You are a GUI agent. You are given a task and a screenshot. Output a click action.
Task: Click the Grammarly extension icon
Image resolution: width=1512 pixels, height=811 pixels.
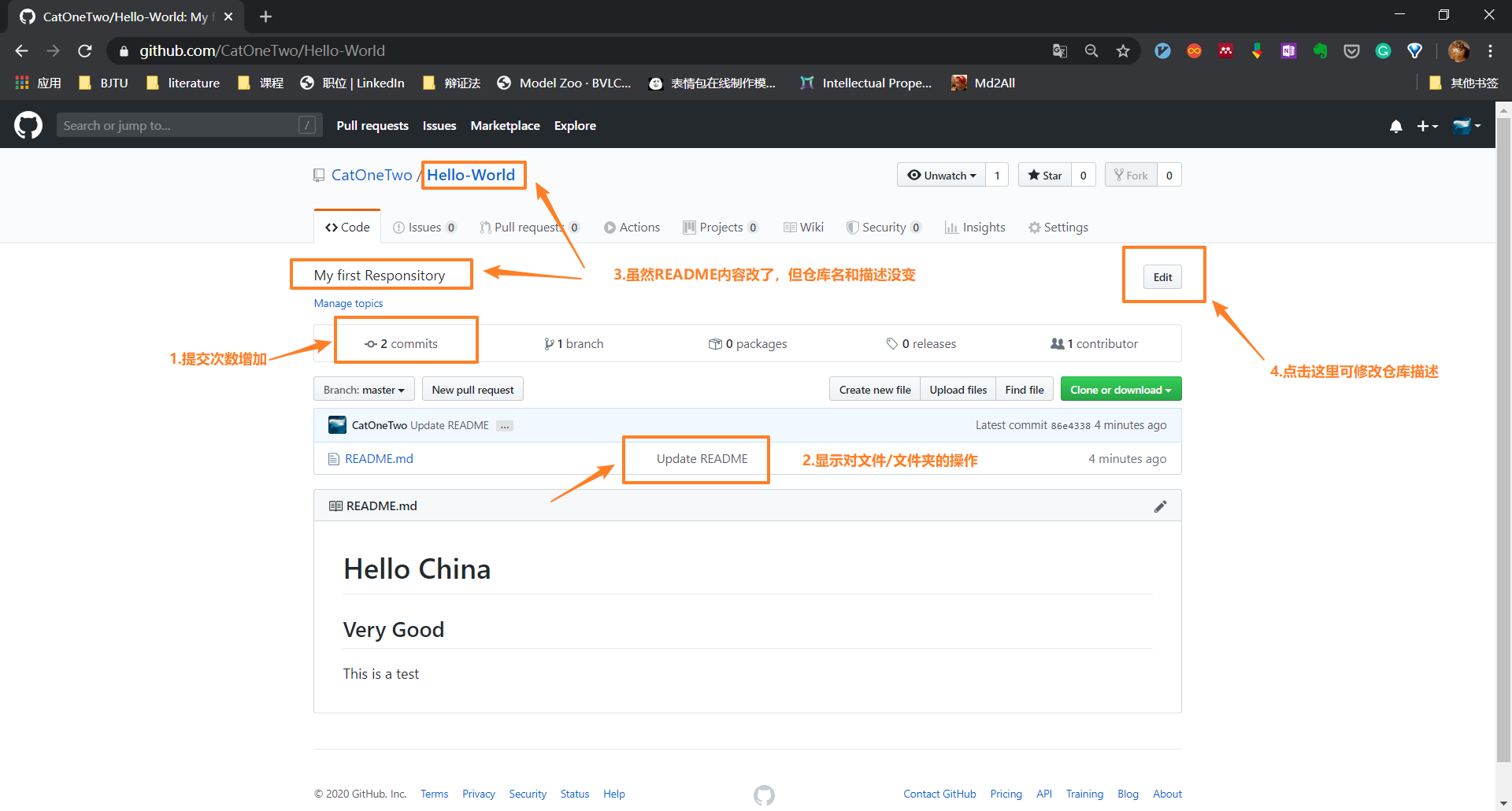(1383, 51)
